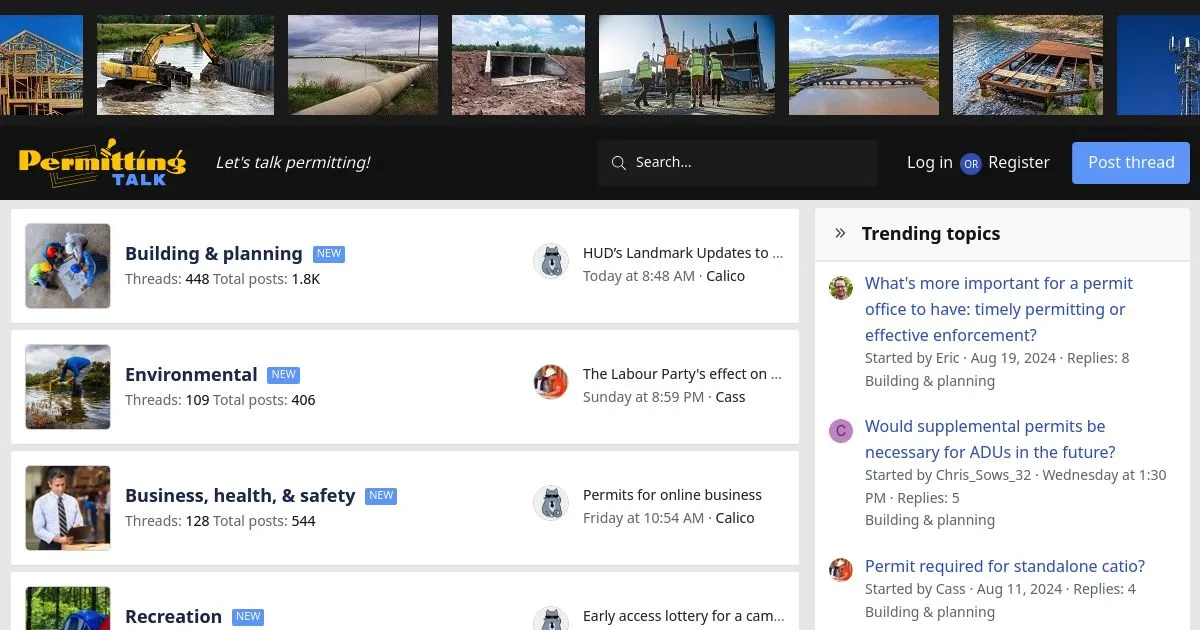1200x630 pixels.
Task: Click the Building & planning forum icon
Action: click(x=68, y=266)
